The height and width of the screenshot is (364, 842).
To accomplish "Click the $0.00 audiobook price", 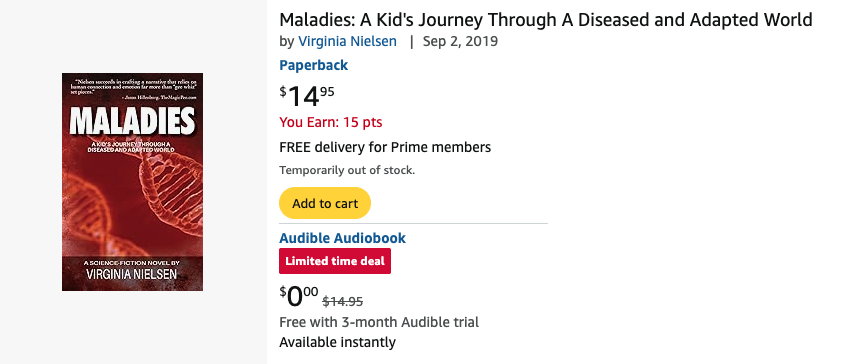I will [x=299, y=297].
